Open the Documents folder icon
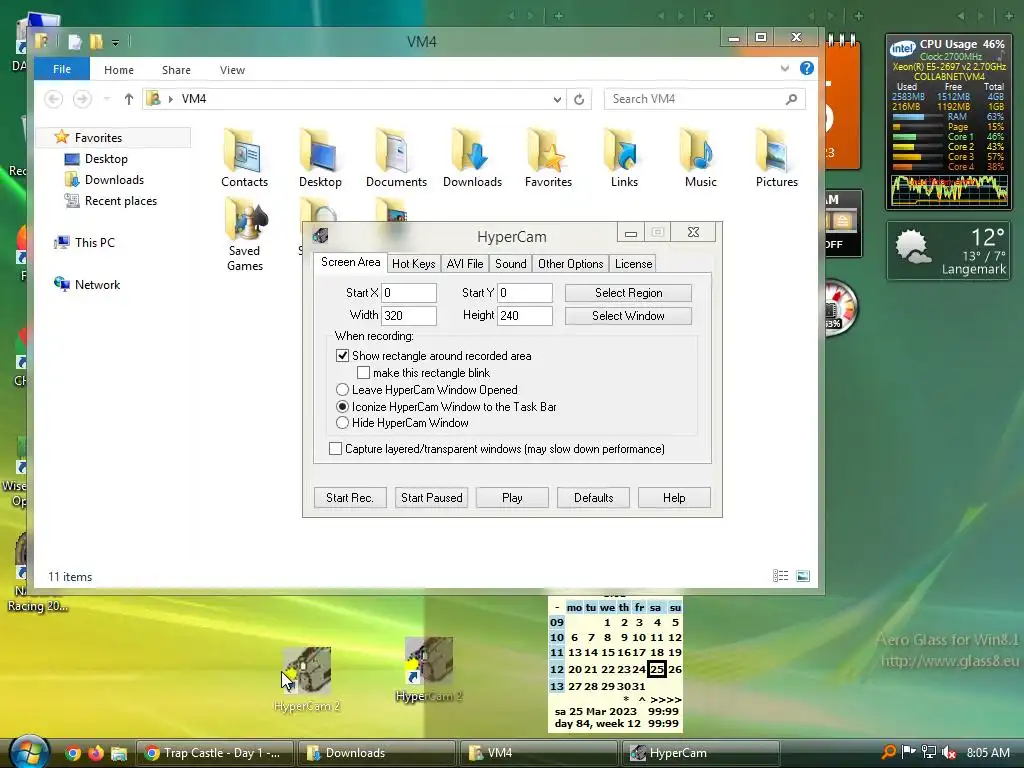This screenshot has width=1024, height=768. (396, 159)
